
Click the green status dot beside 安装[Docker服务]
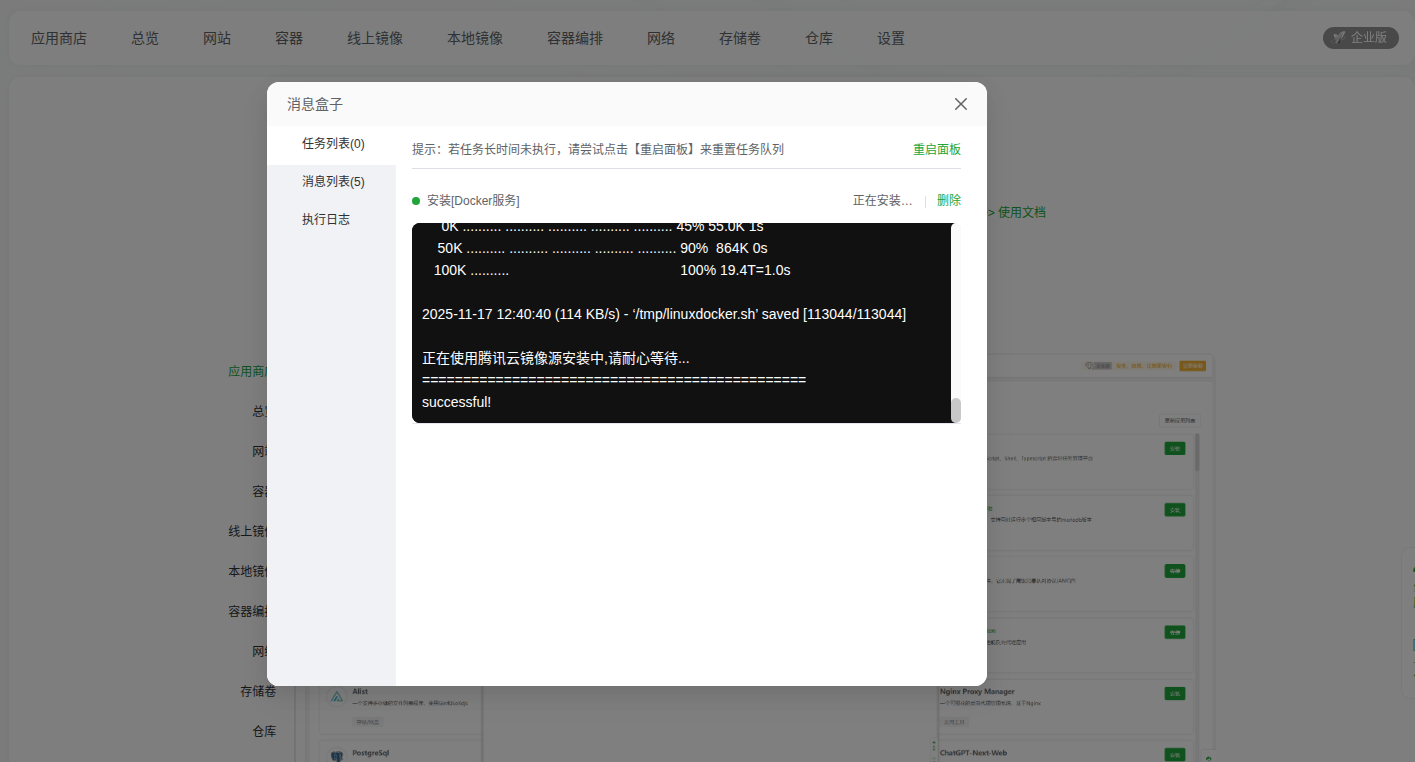[x=416, y=201]
